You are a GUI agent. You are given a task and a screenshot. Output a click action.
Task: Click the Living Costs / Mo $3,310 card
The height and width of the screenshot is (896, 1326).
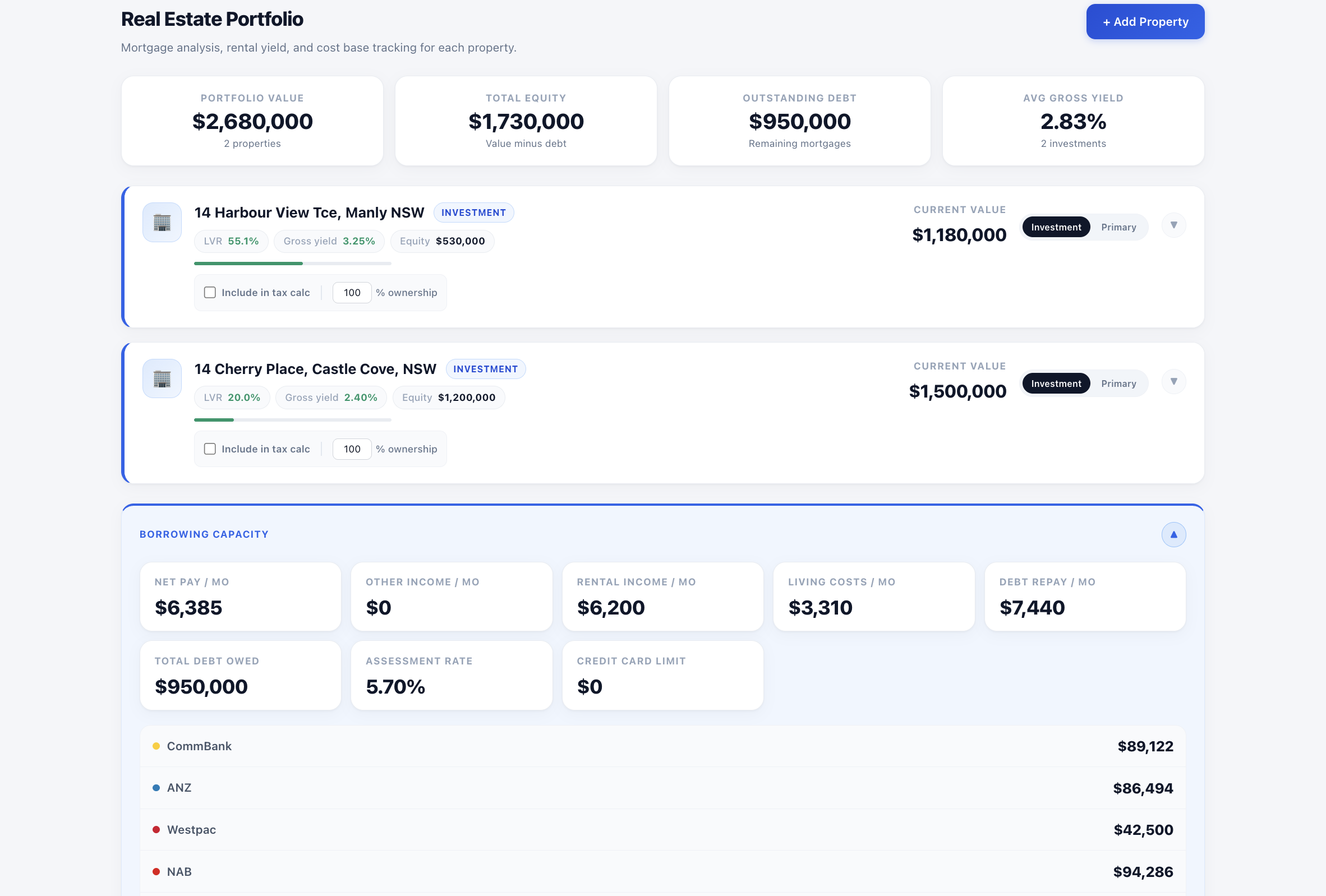pyautogui.click(x=873, y=597)
